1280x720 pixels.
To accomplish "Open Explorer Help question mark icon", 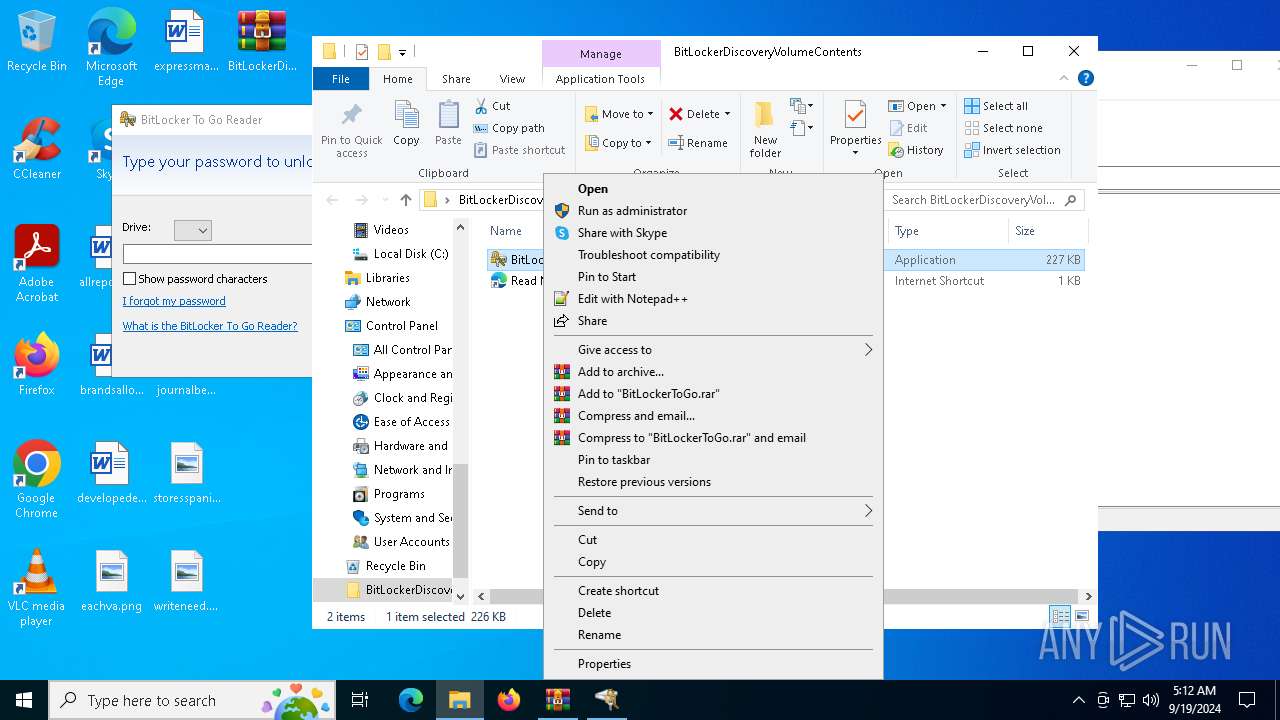I will (1085, 78).
